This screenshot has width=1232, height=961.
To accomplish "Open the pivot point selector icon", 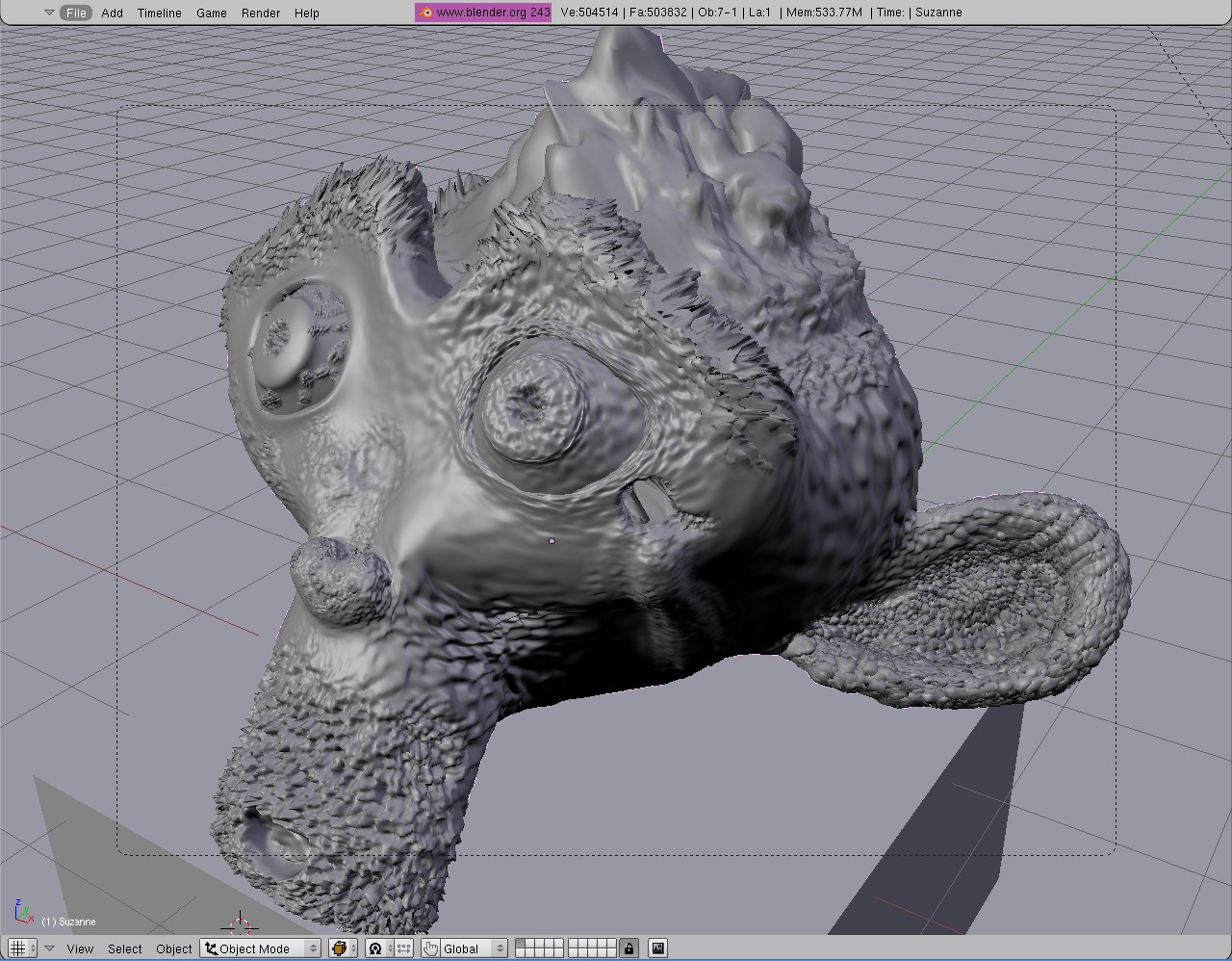I will 375,948.
